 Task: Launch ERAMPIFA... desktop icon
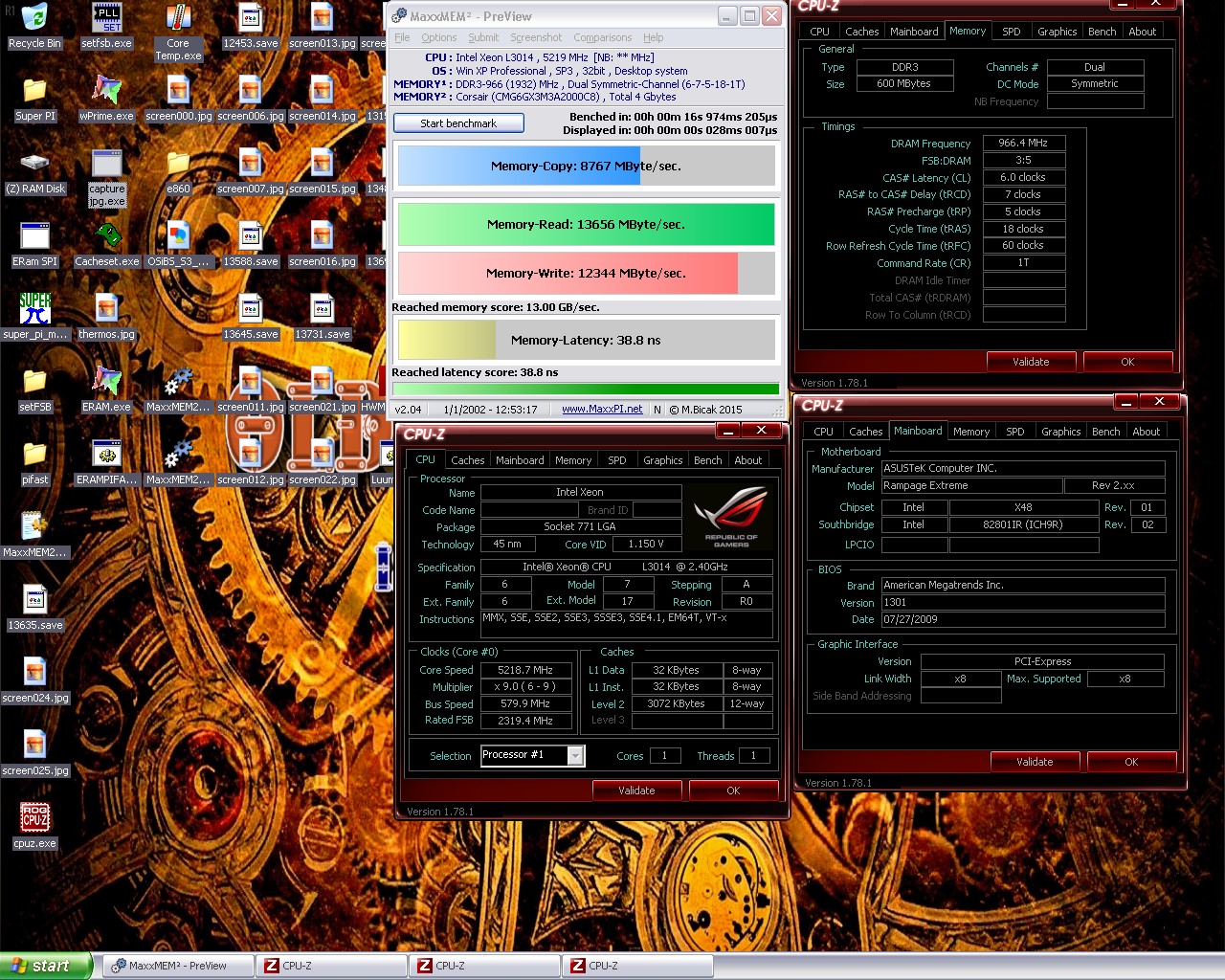tap(107, 462)
